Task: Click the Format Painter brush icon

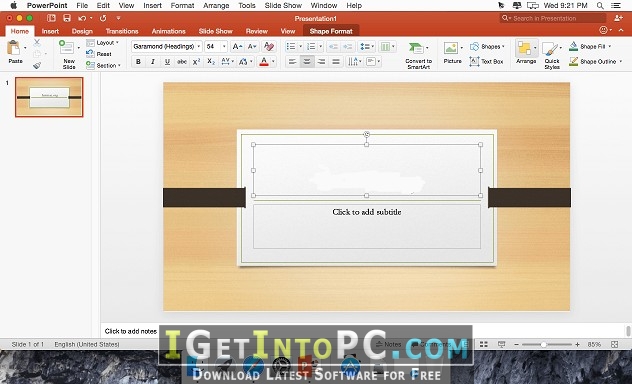Action: pos(37,65)
